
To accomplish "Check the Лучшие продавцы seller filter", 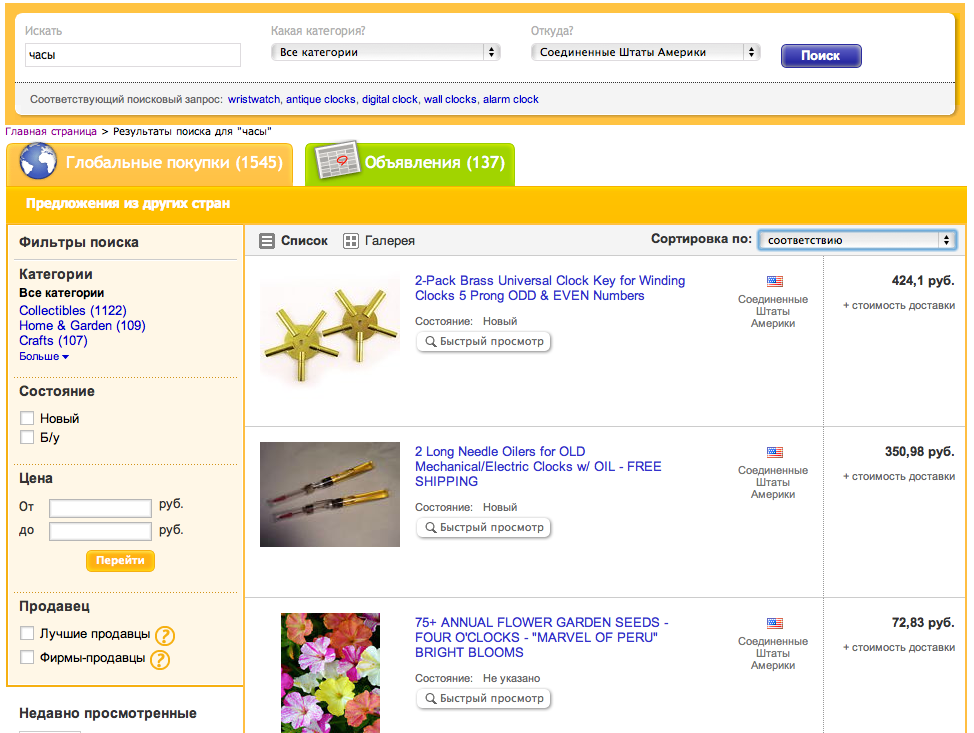I will coord(27,634).
